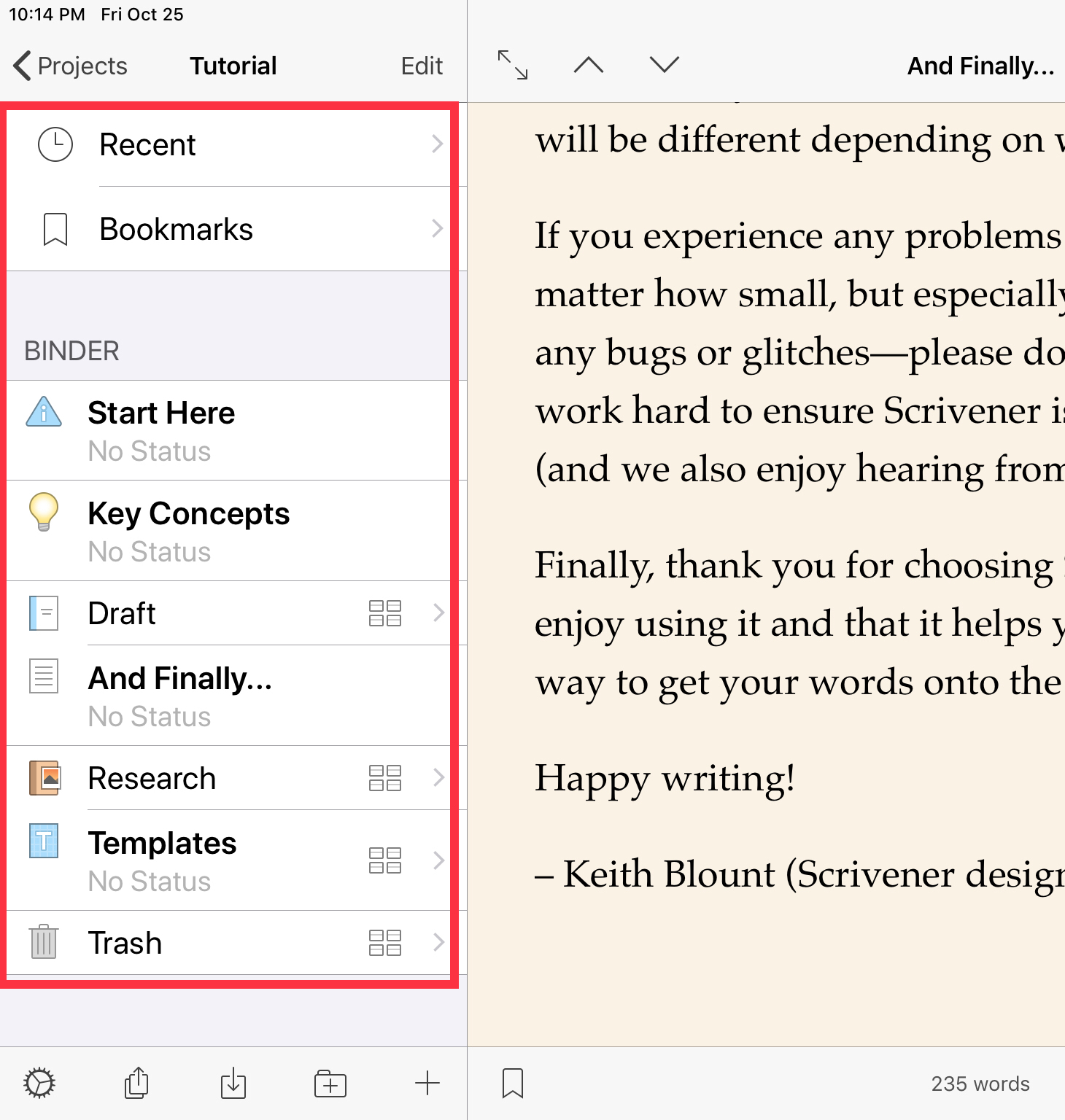Click "No Status" under Templates
The height and width of the screenshot is (1120, 1065).
(x=150, y=882)
